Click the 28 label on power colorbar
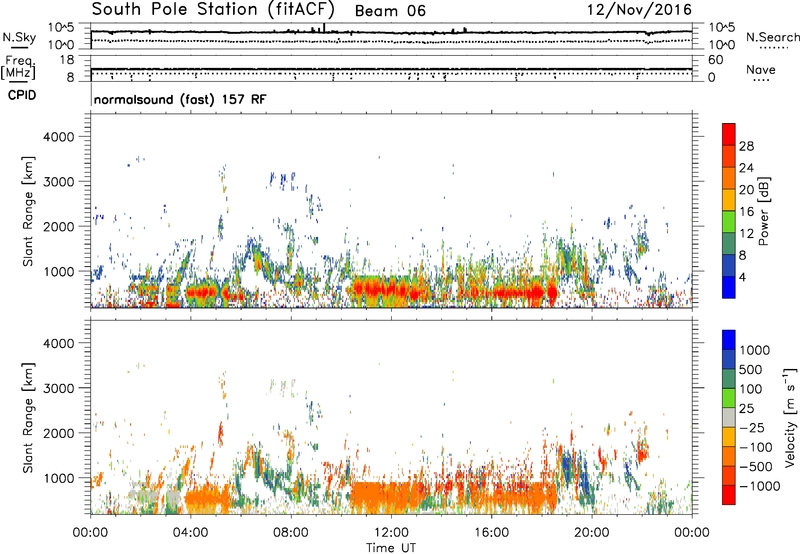The width and height of the screenshot is (800, 554). (x=746, y=146)
